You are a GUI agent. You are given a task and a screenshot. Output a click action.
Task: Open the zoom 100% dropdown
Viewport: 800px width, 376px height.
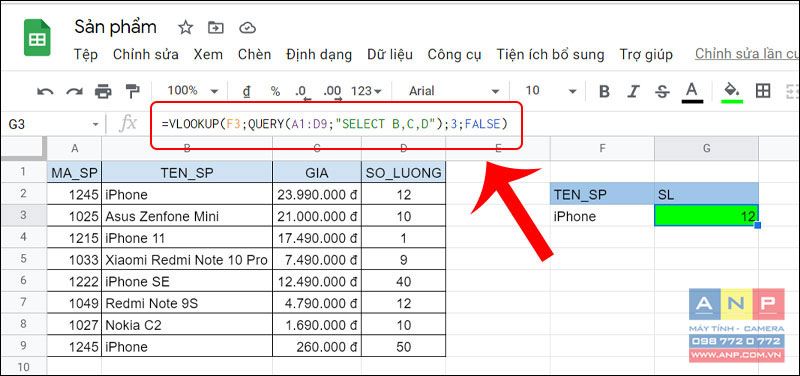193,91
